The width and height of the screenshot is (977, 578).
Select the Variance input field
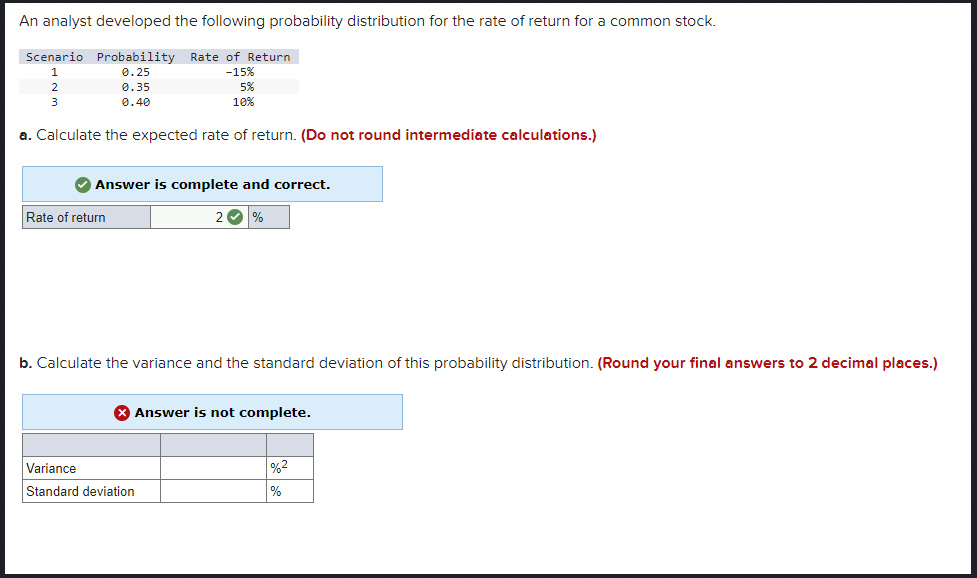pyautogui.click(x=213, y=466)
